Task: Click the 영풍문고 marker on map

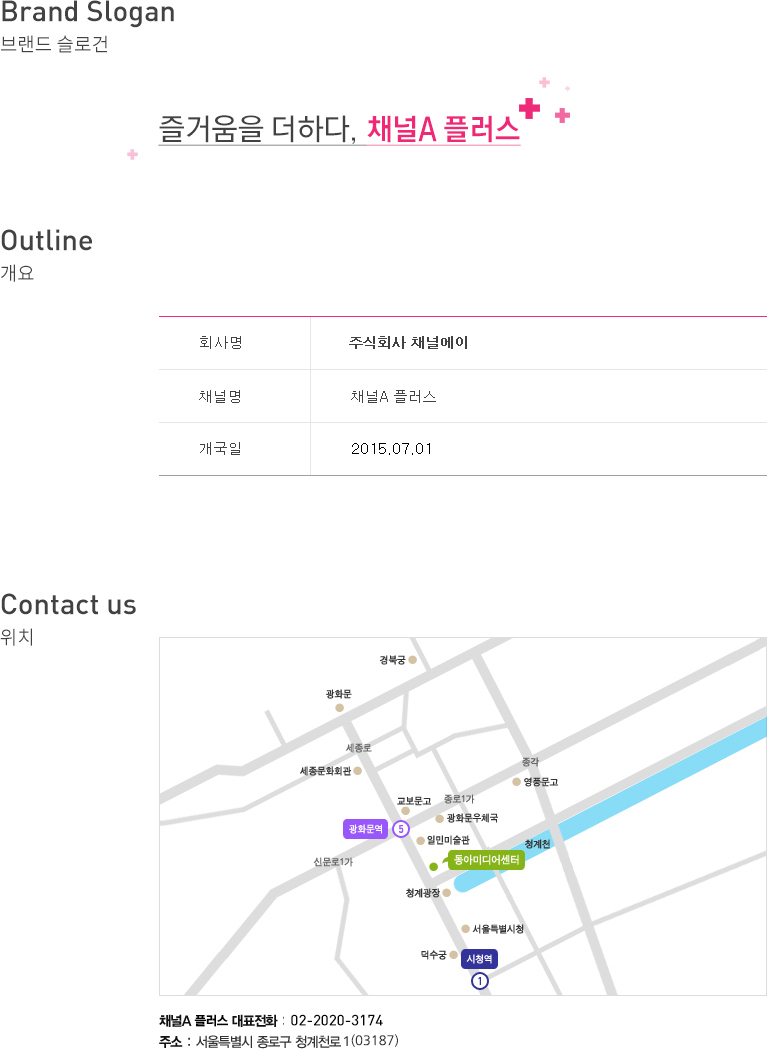Action: 517,782
